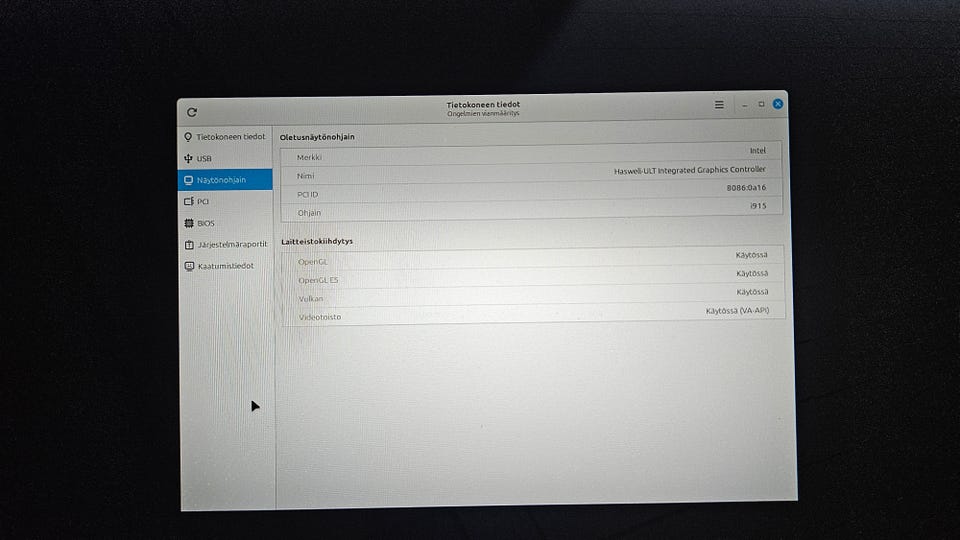The width and height of the screenshot is (960, 540).
Task: Click the card icon beside PCI
Action: [x=189, y=201]
